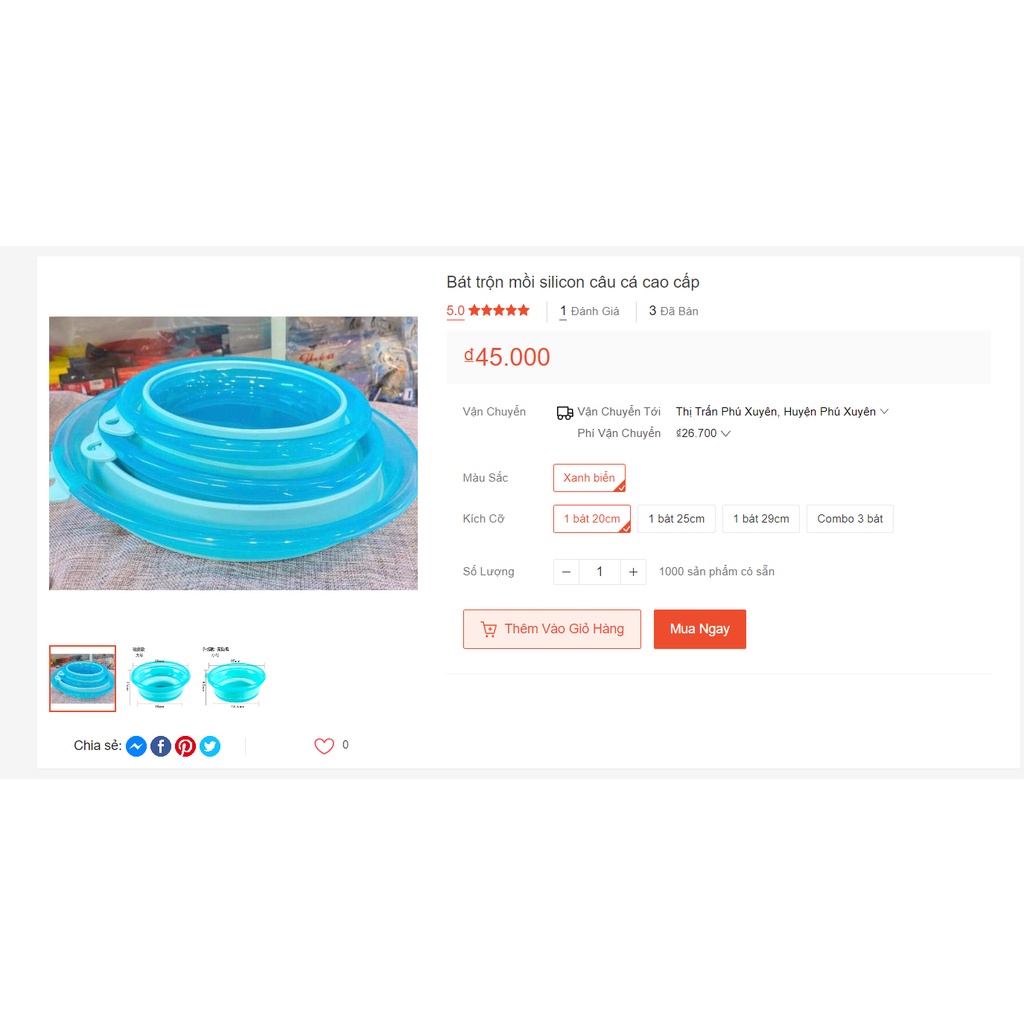The height and width of the screenshot is (1024, 1024).
Task: Expand the shipping fee ₫26.700 dropdown
Action: tap(703, 433)
